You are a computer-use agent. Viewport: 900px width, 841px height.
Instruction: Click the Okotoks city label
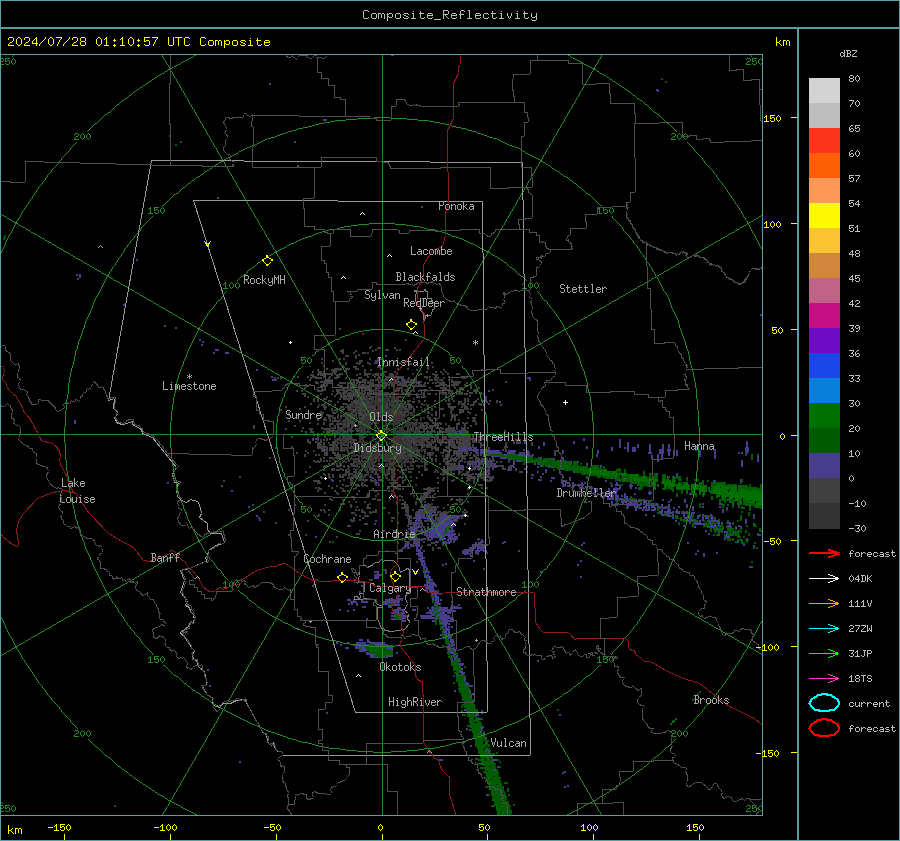pyautogui.click(x=400, y=667)
